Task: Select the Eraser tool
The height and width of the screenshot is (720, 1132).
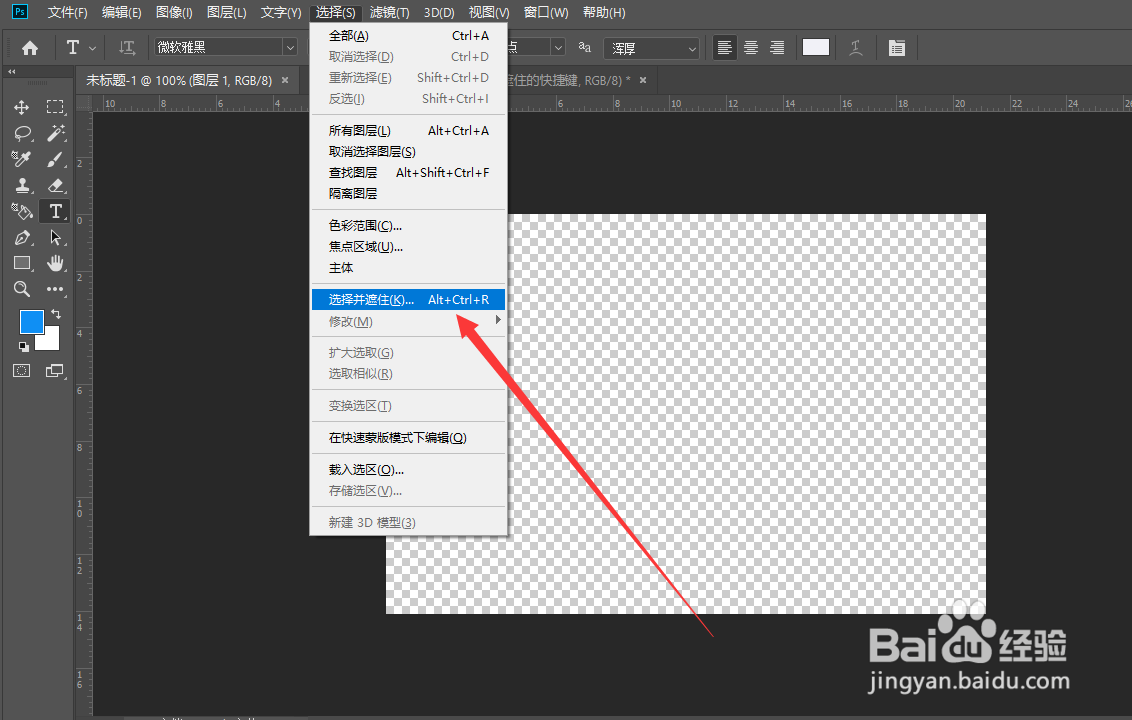Action: coord(56,185)
